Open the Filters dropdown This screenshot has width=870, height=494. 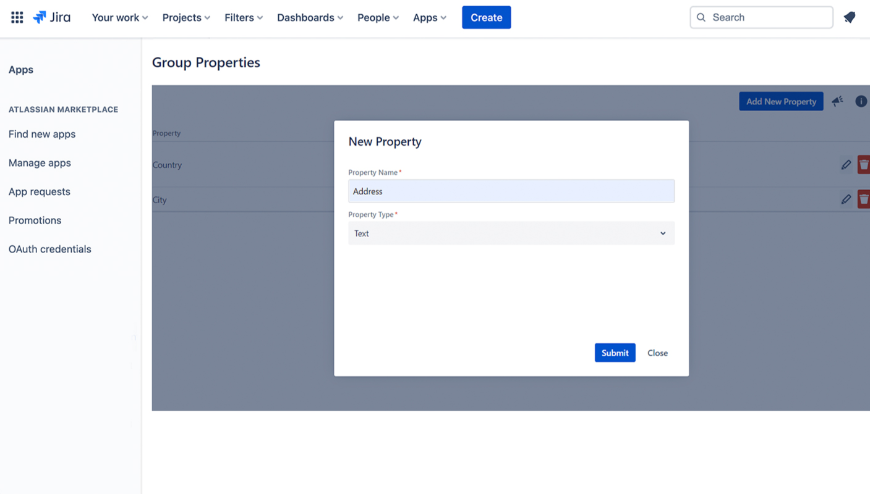(x=244, y=18)
